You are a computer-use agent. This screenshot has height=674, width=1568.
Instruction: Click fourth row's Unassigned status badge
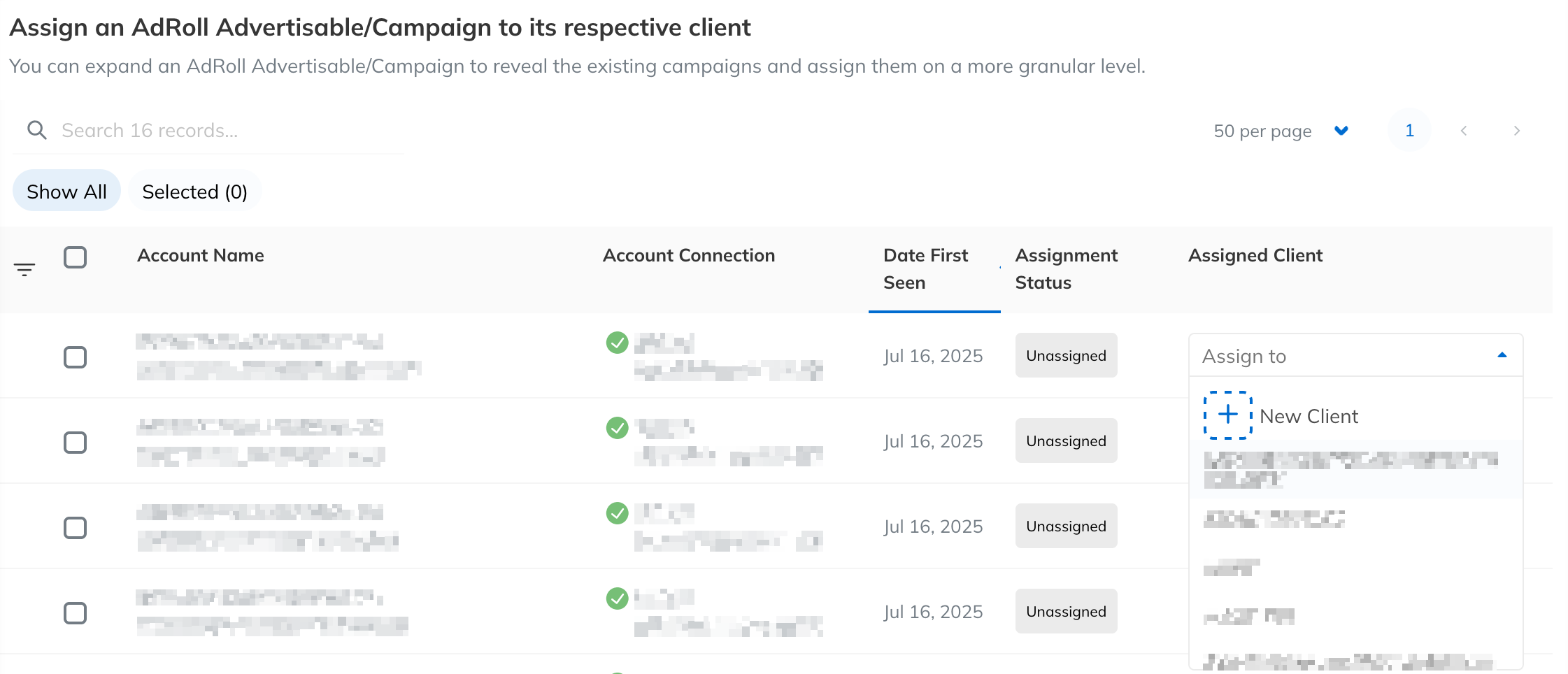pyautogui.click(x=1066, y=611)
